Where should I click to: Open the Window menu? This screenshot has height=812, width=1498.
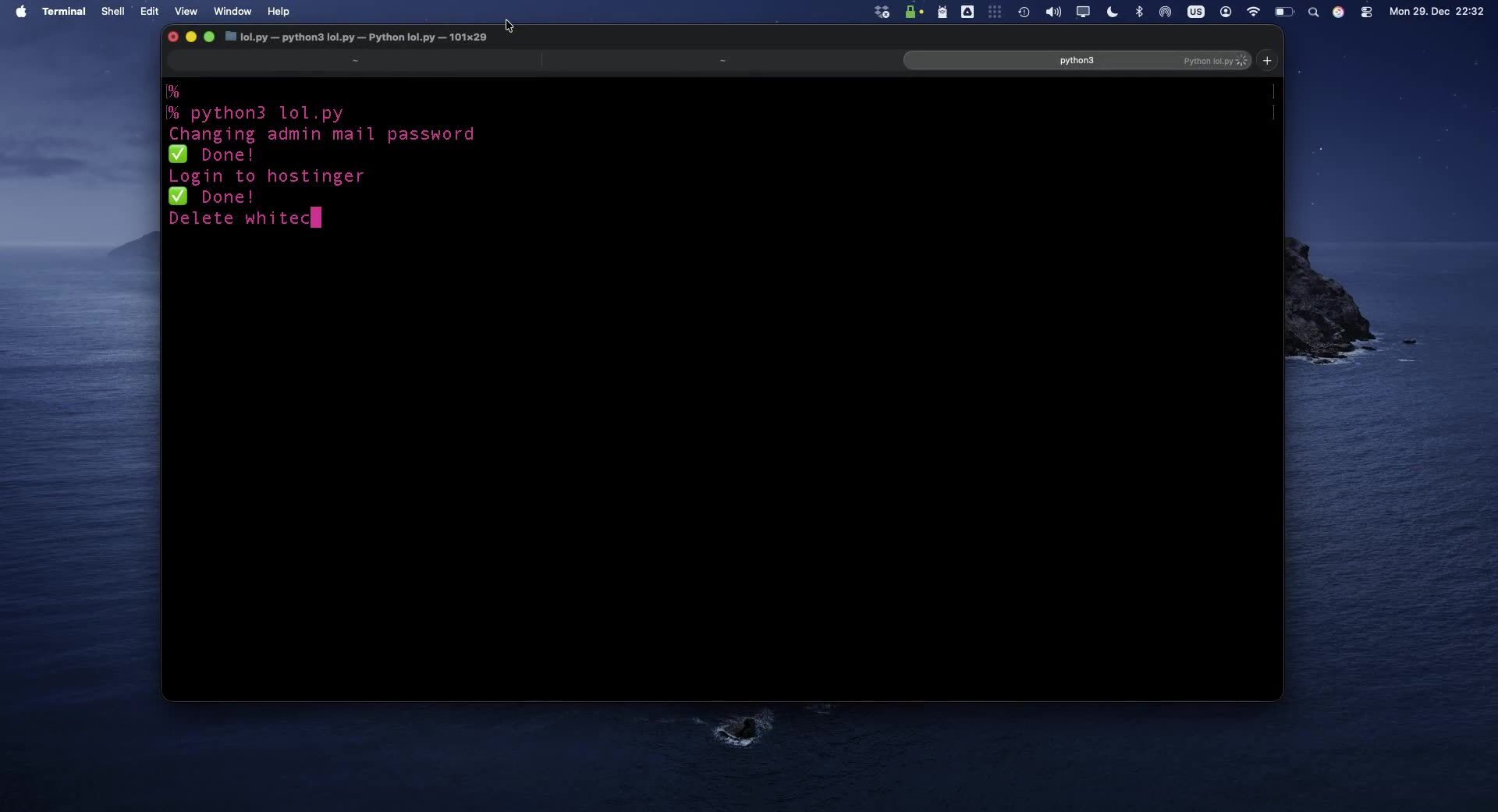pos(233,12)
